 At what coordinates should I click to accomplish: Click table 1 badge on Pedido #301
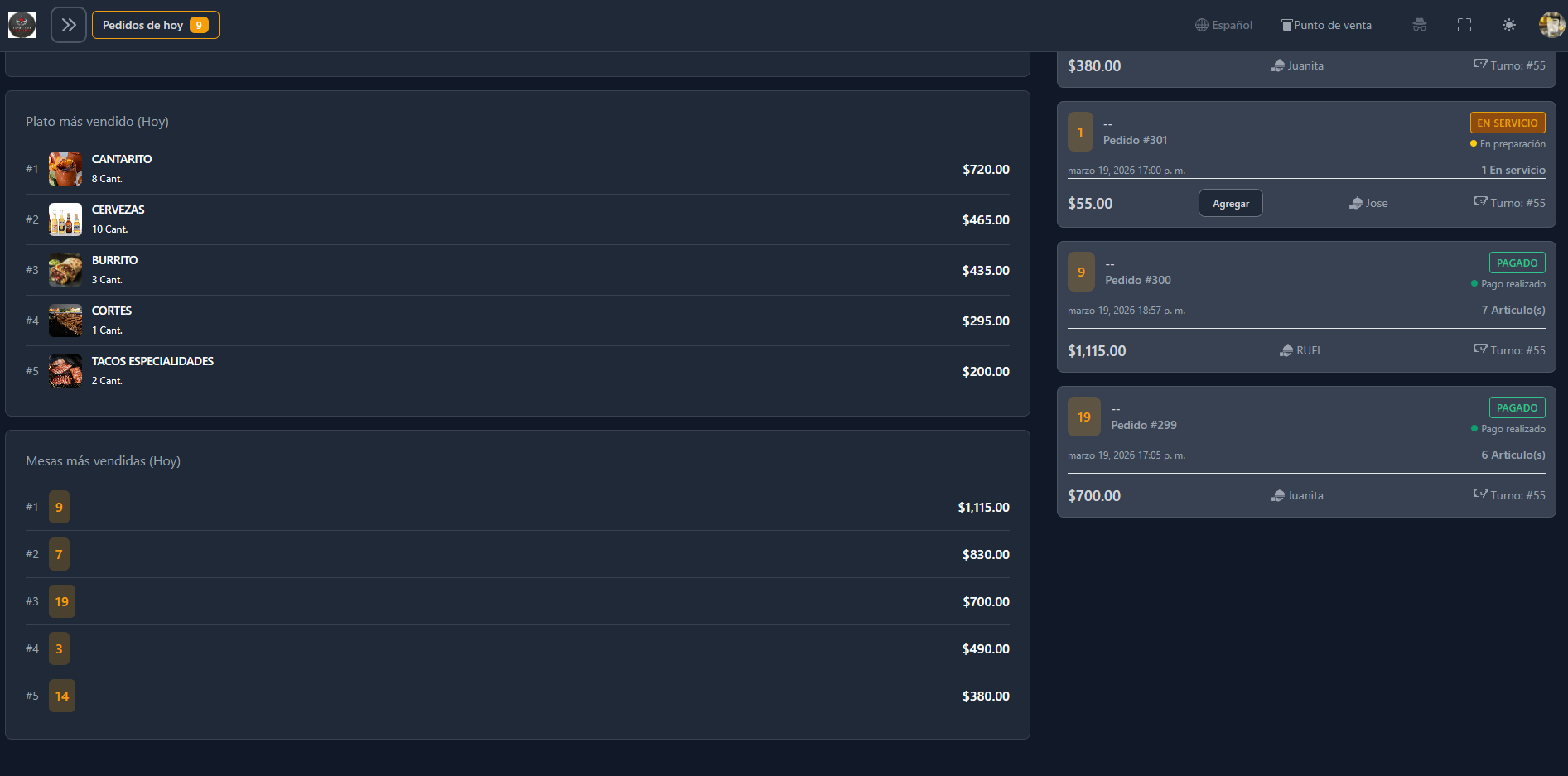click(1080, 132)
